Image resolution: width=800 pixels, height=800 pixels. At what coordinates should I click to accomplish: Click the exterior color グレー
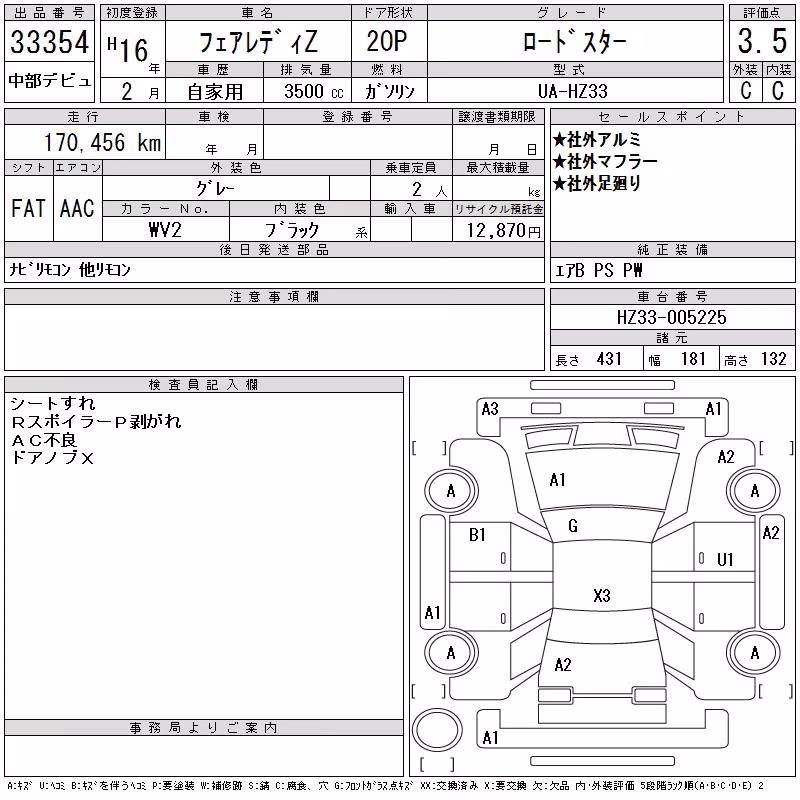click(216, 189)
